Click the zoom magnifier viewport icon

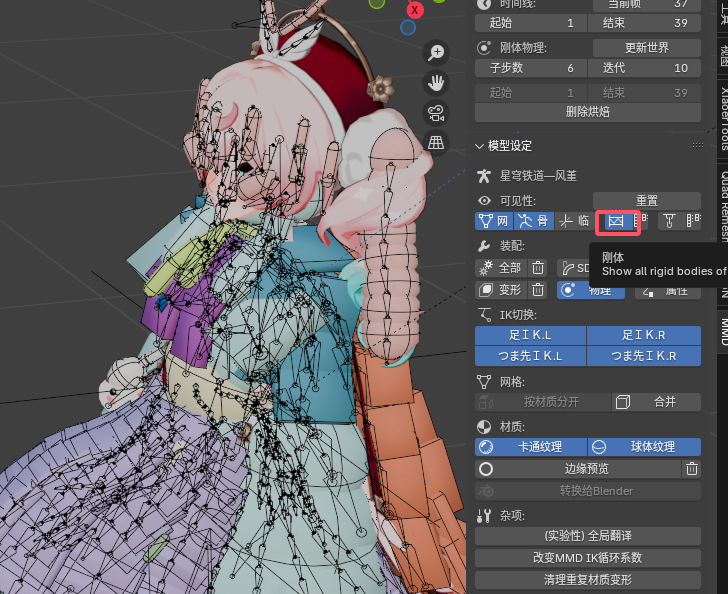pos(436,52)
